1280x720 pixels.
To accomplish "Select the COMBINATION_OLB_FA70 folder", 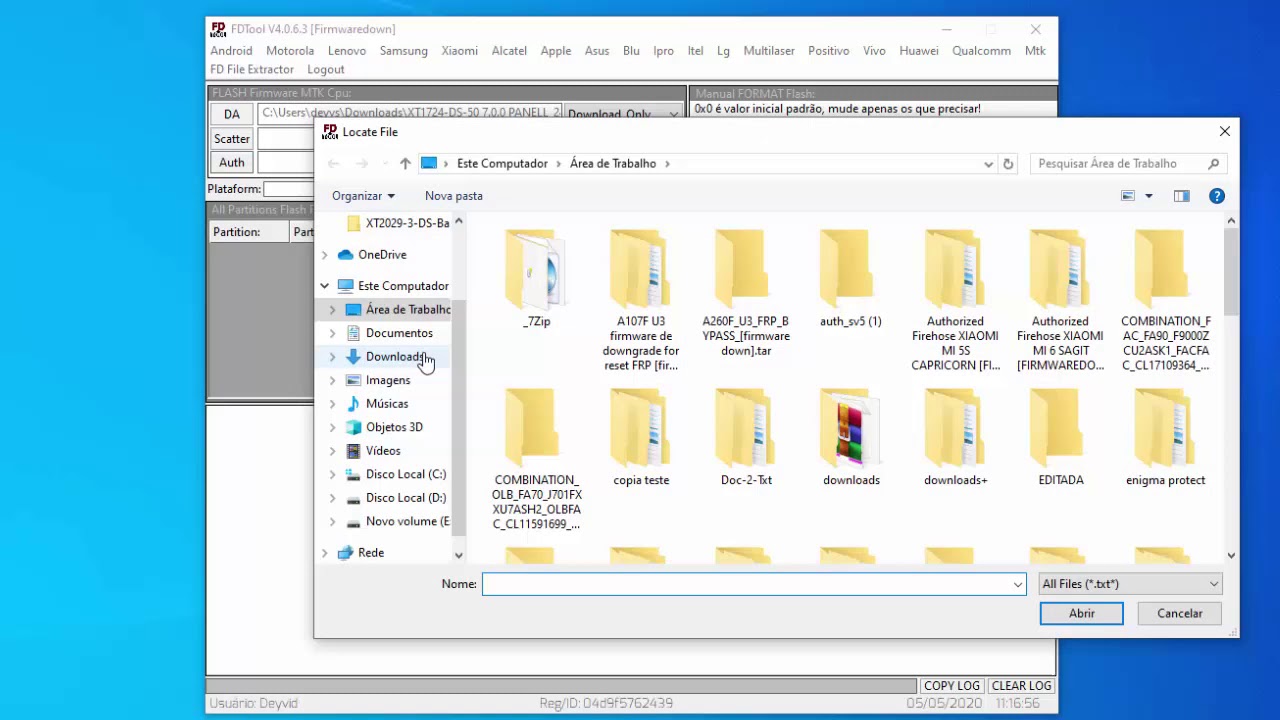I will [x=536, y=459].
